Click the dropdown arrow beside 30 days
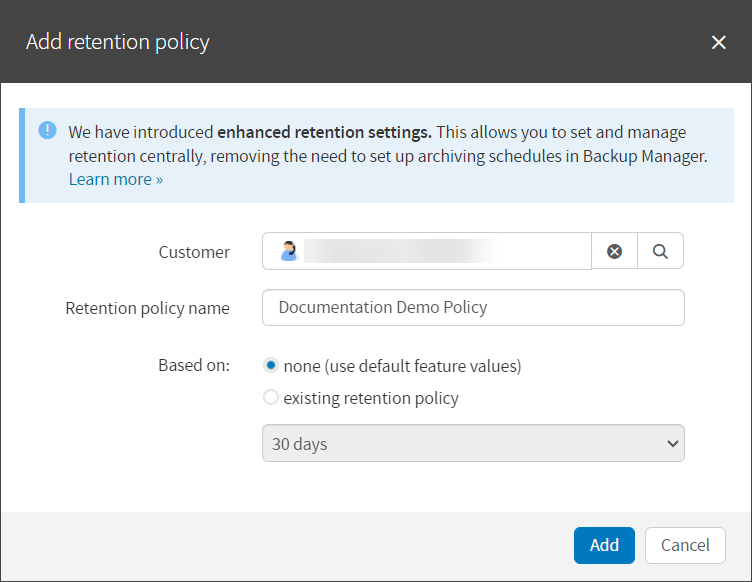This screenshot has width=752, height=582. click(x=671, y=444)
